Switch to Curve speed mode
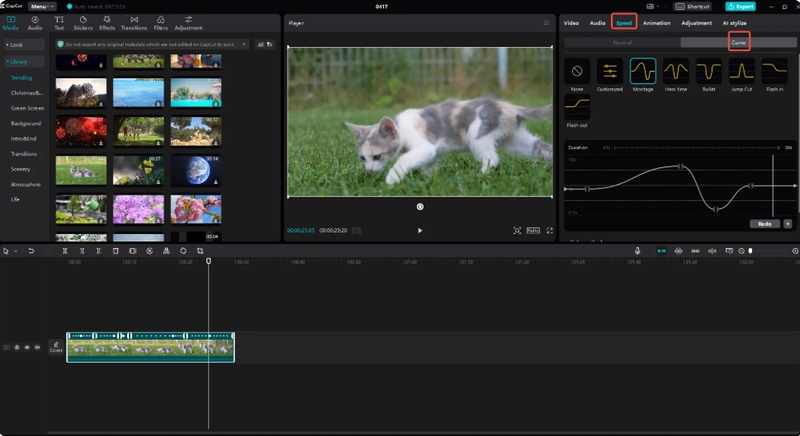 coord(738,43)
